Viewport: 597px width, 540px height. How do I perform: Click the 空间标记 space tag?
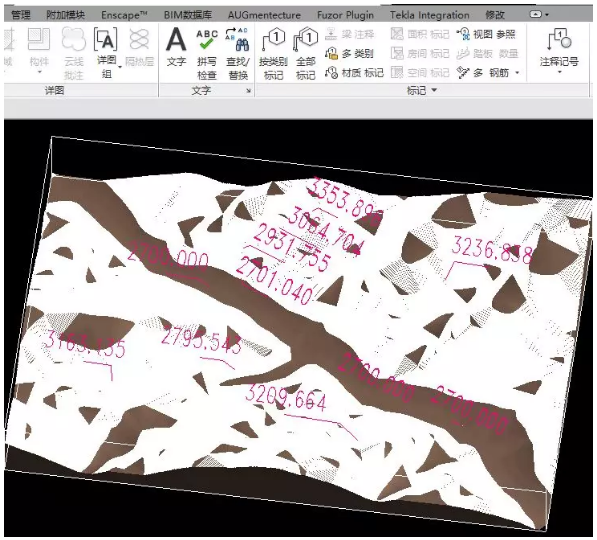point(420,72)
